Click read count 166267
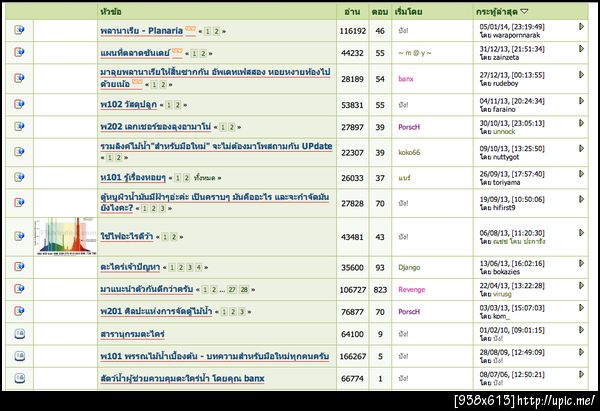The width and height of the screenshot is (600, 411). click(x=353, y=356)
